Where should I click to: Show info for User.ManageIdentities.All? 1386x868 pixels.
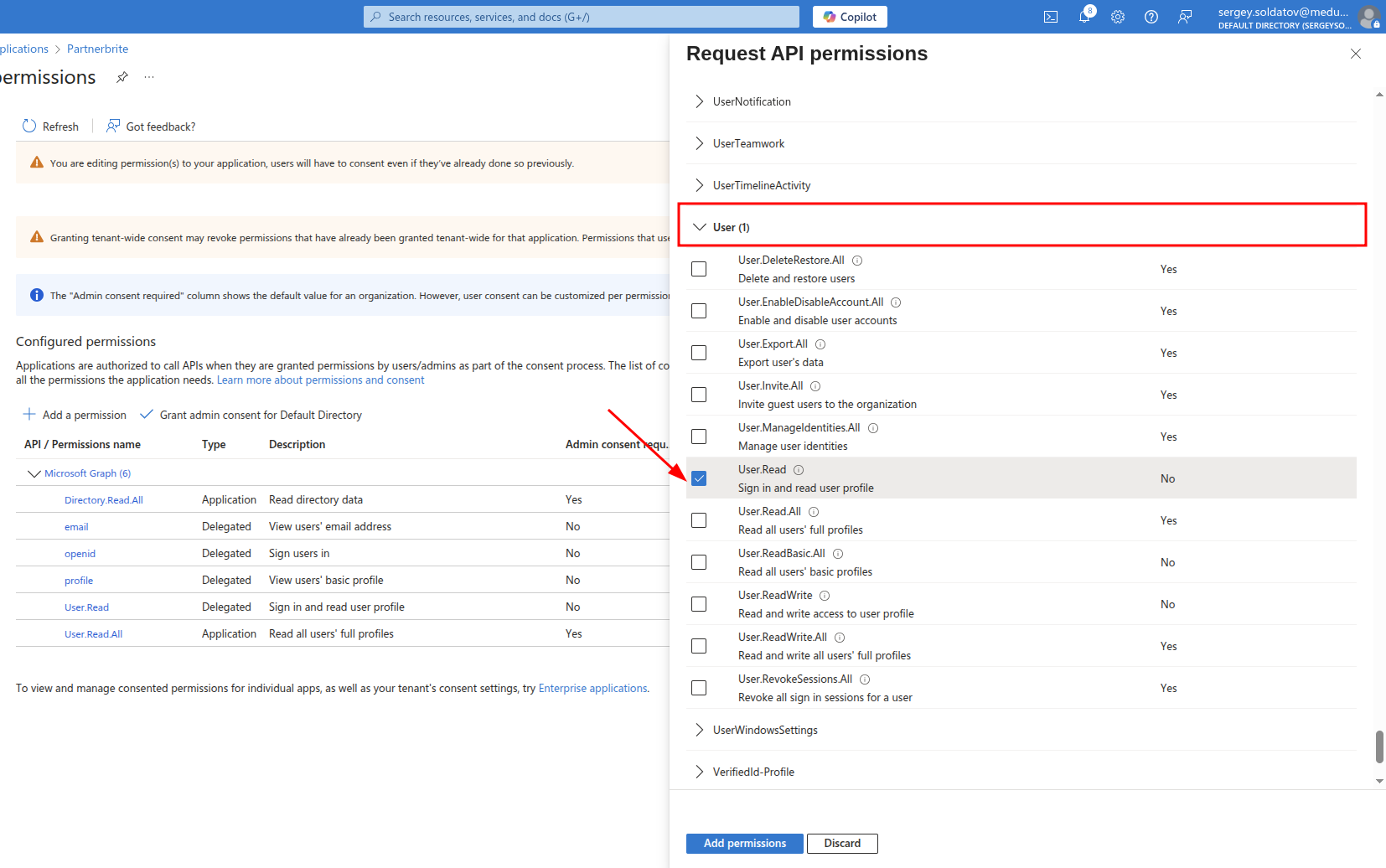873,428
